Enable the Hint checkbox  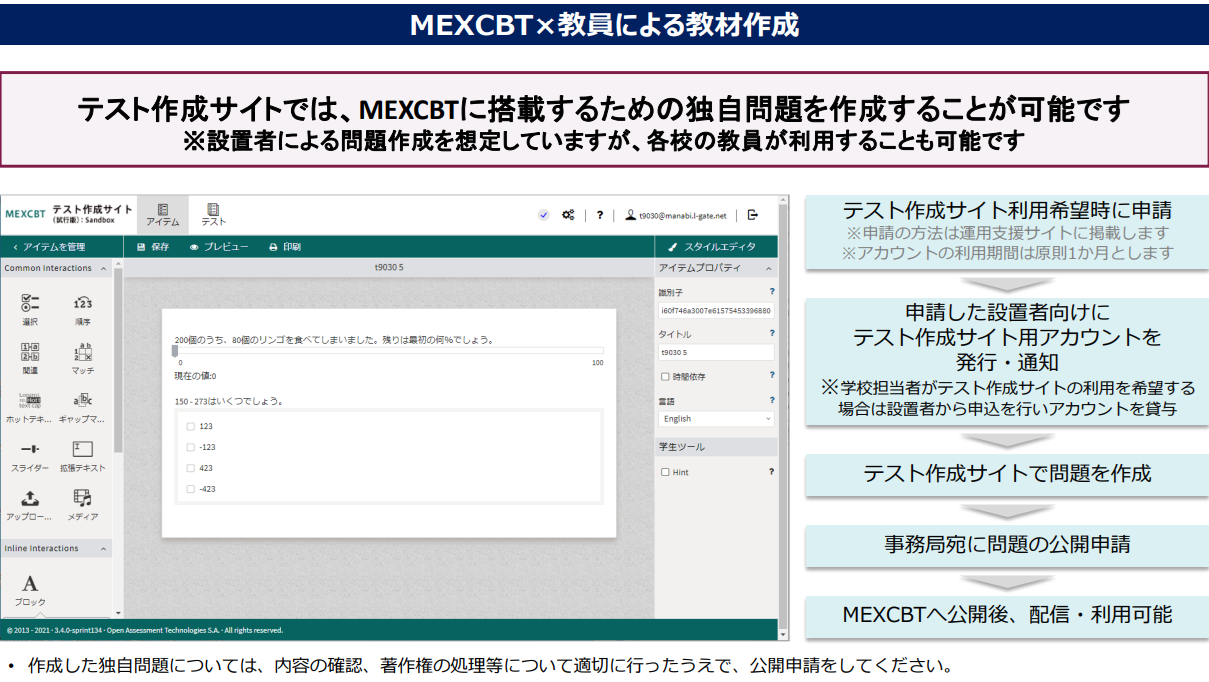665,472
